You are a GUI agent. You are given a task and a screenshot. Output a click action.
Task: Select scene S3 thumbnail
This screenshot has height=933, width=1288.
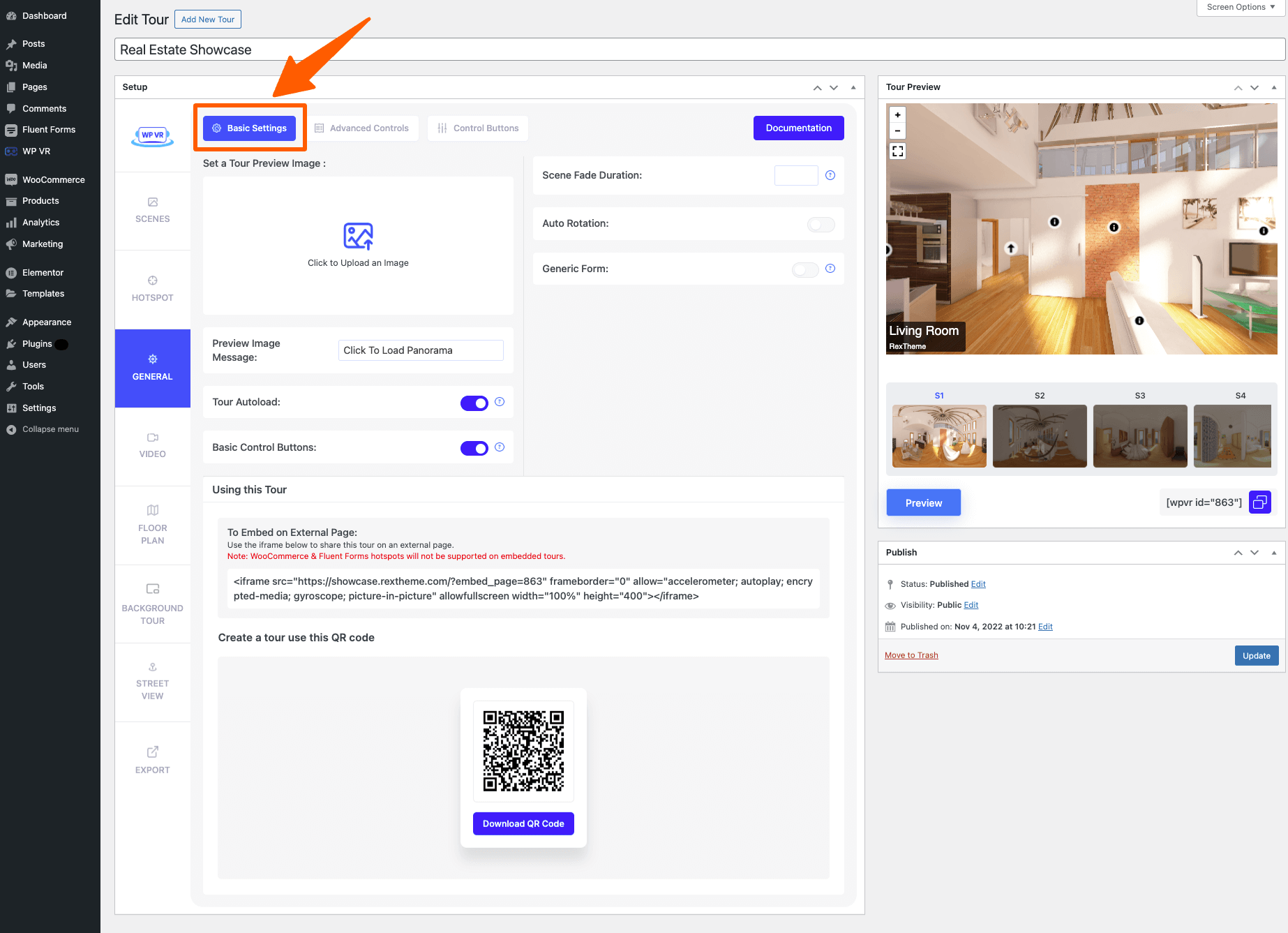(x=1140, y=436)
